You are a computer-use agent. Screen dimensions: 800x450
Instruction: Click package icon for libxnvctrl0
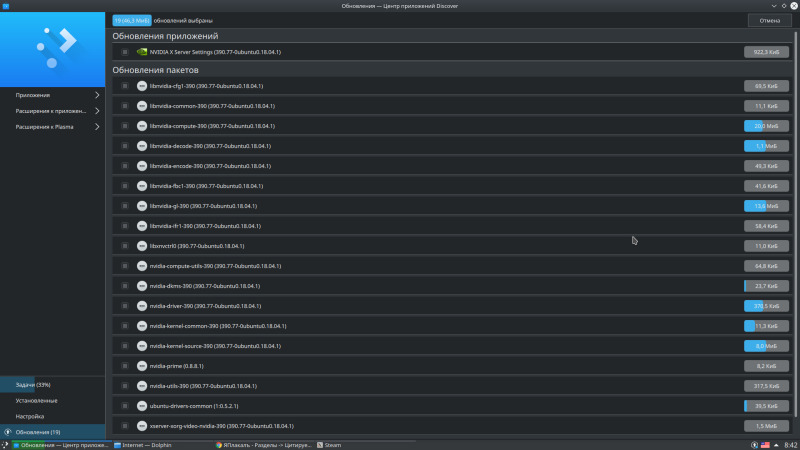pos(142,246)
